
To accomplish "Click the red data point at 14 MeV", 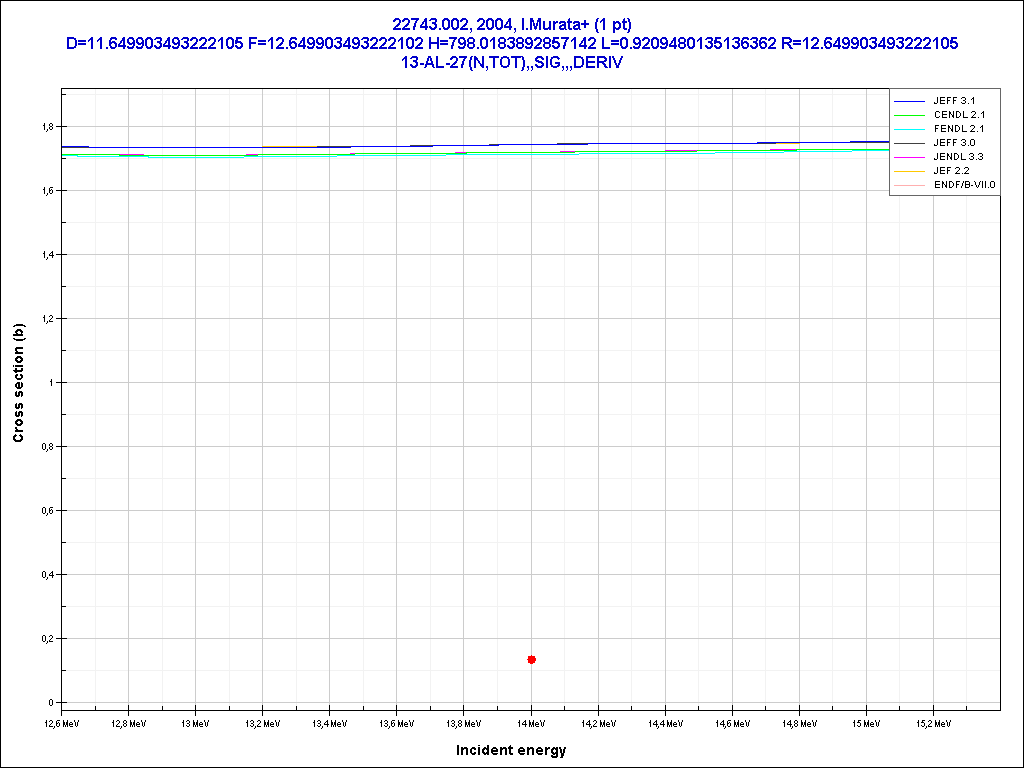I will pyautogui.click(x=531, y=659).
